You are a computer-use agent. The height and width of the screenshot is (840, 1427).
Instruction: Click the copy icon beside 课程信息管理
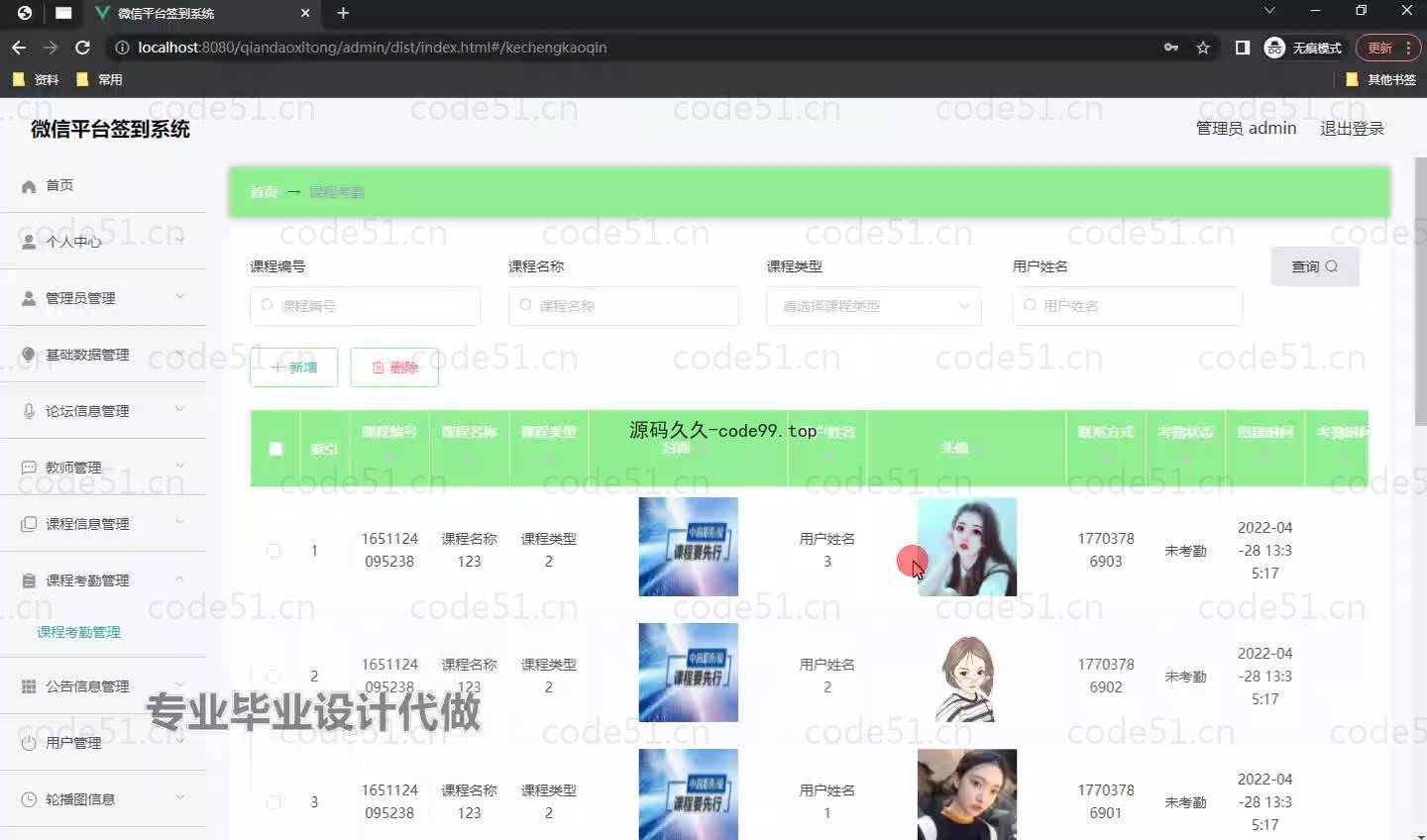click(x=29, y=524)
